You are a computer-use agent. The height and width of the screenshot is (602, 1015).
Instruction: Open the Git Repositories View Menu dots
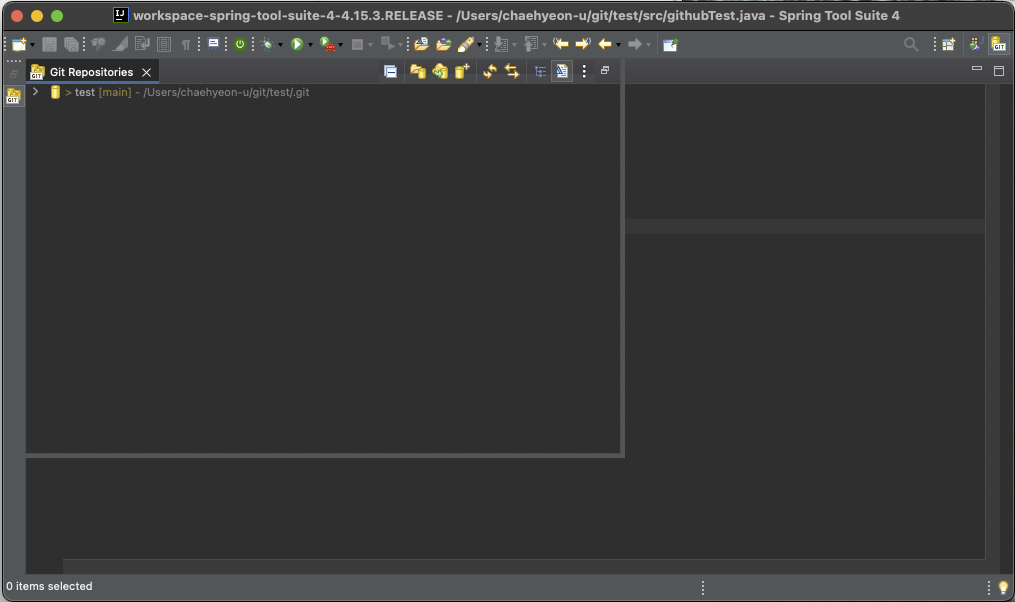[584, 71]
